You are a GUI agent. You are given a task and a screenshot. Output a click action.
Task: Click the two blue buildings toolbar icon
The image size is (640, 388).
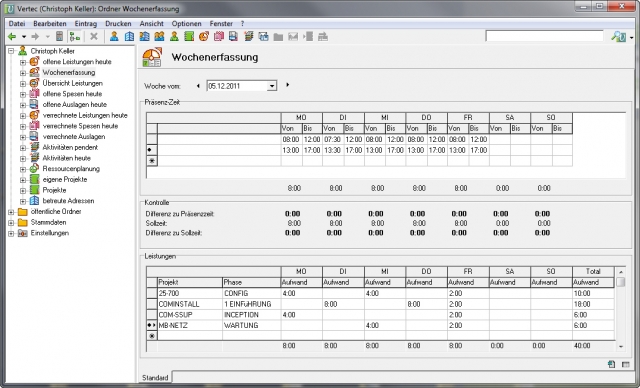(144, 37)
